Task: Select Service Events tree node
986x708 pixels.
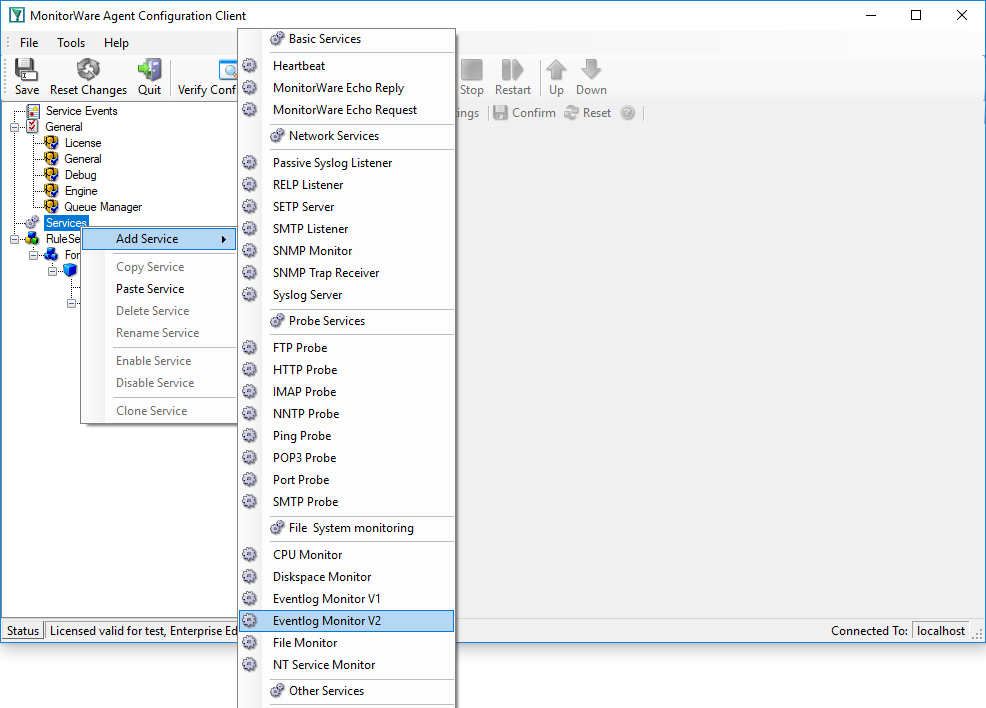Action: click(x=81, y=111)
